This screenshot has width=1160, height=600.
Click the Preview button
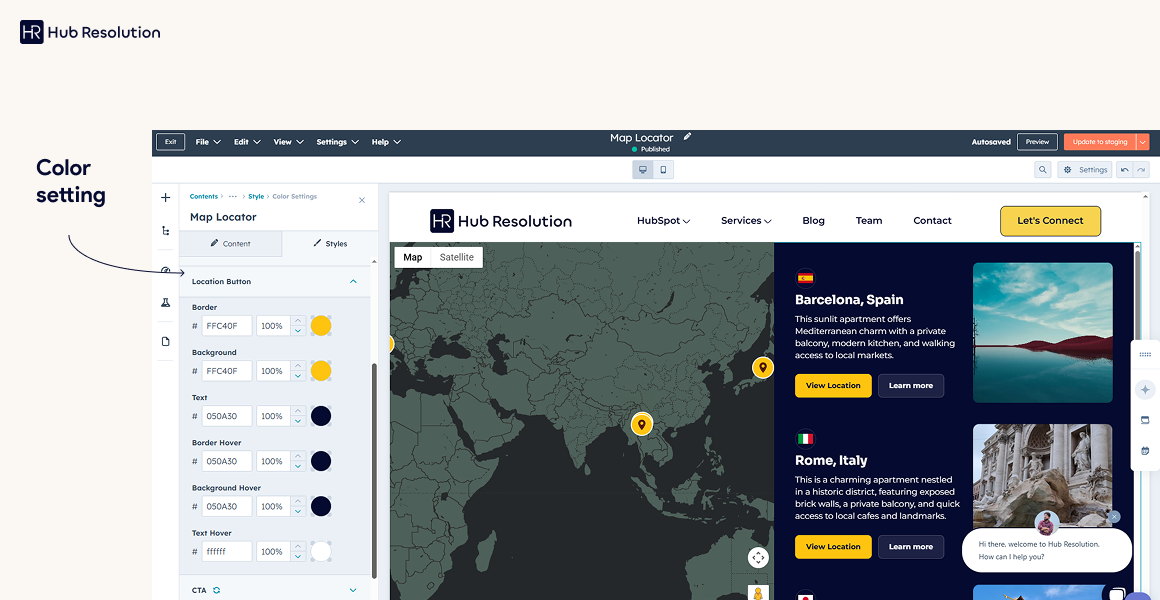[x=1037, y=142]
